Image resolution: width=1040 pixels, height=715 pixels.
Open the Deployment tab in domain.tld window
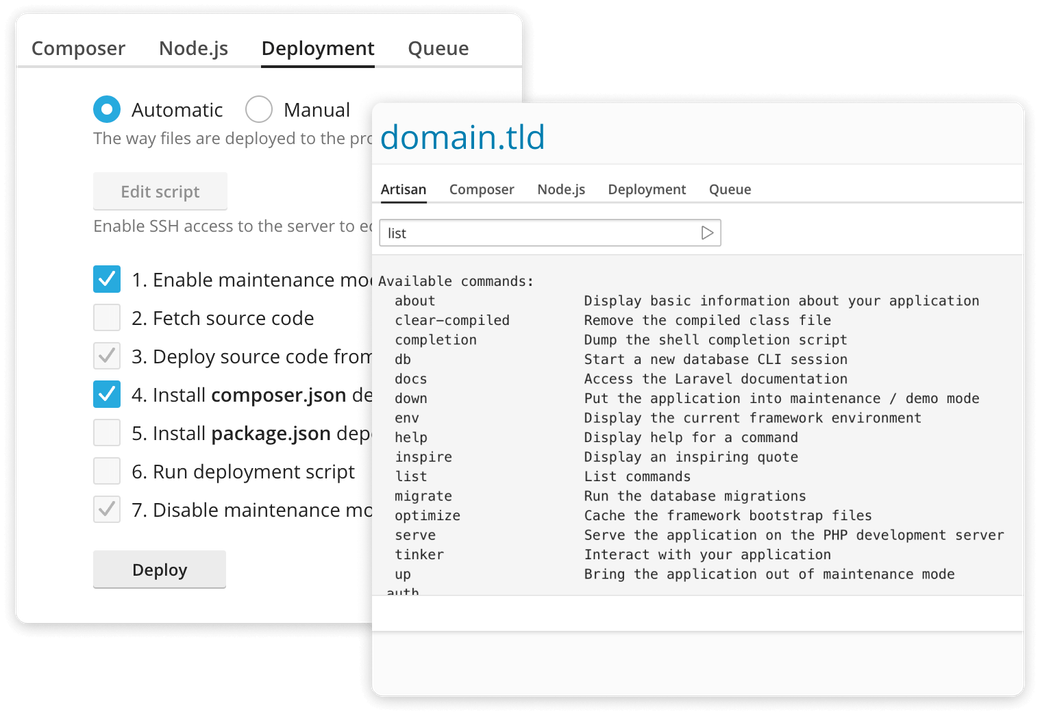click(x=646, y=189)
